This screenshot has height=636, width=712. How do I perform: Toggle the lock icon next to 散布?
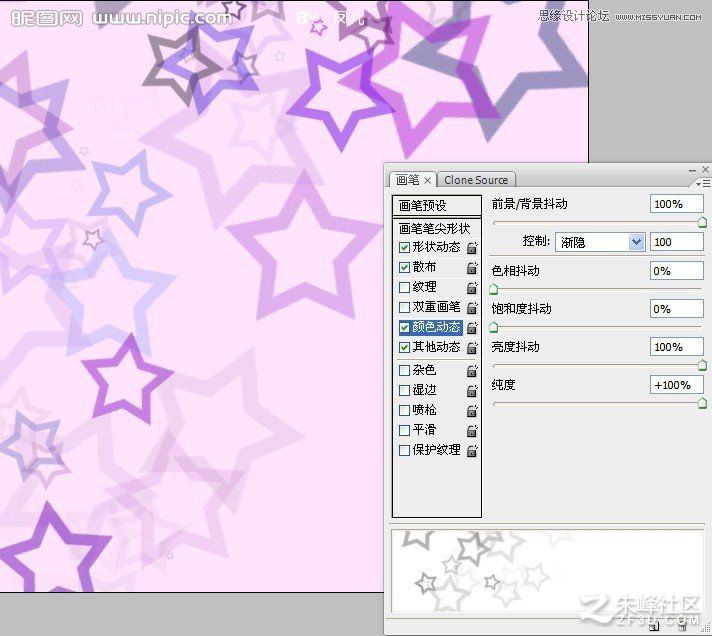click(472, 268)
